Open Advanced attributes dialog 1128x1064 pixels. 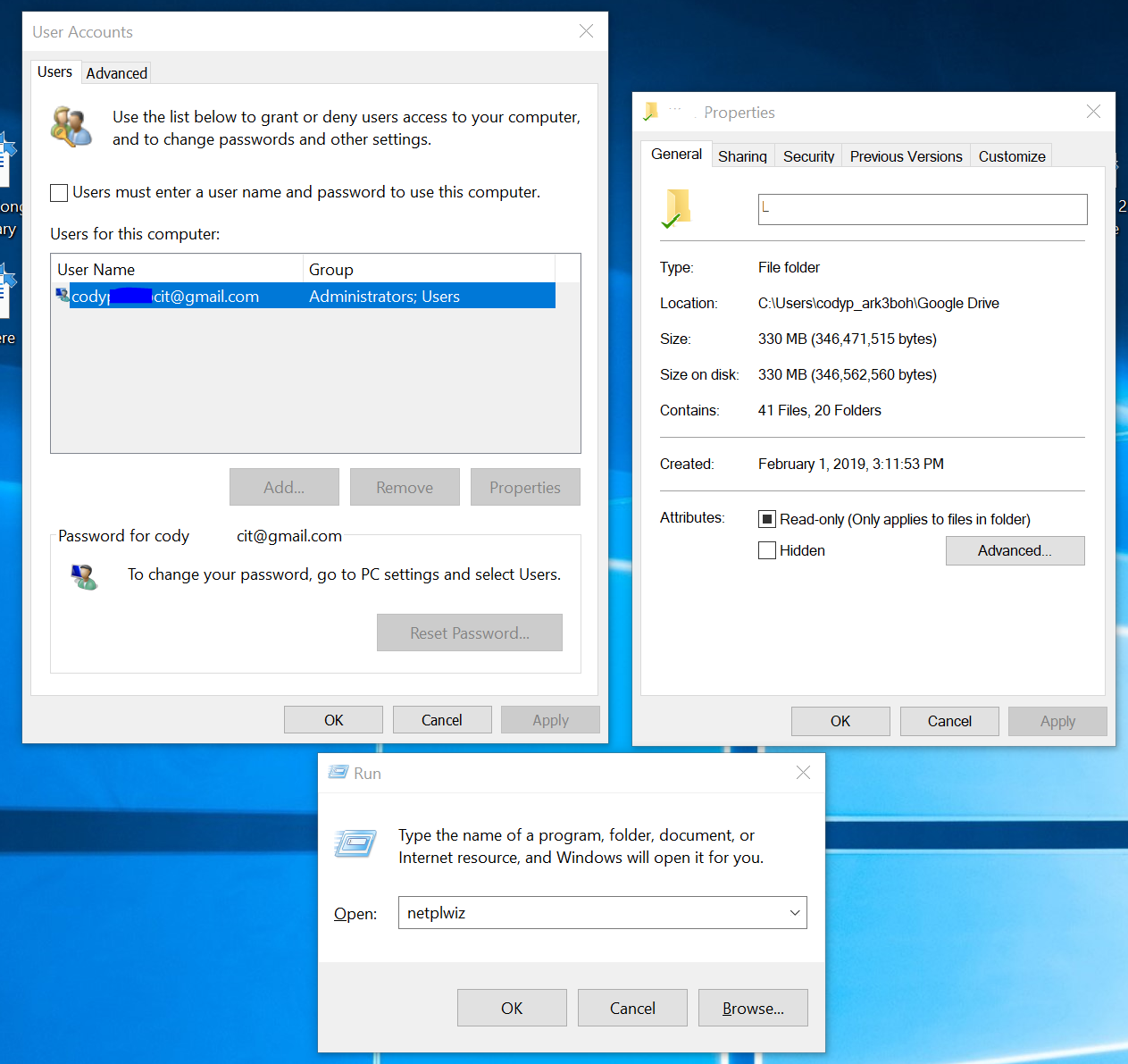[1015, 550]
